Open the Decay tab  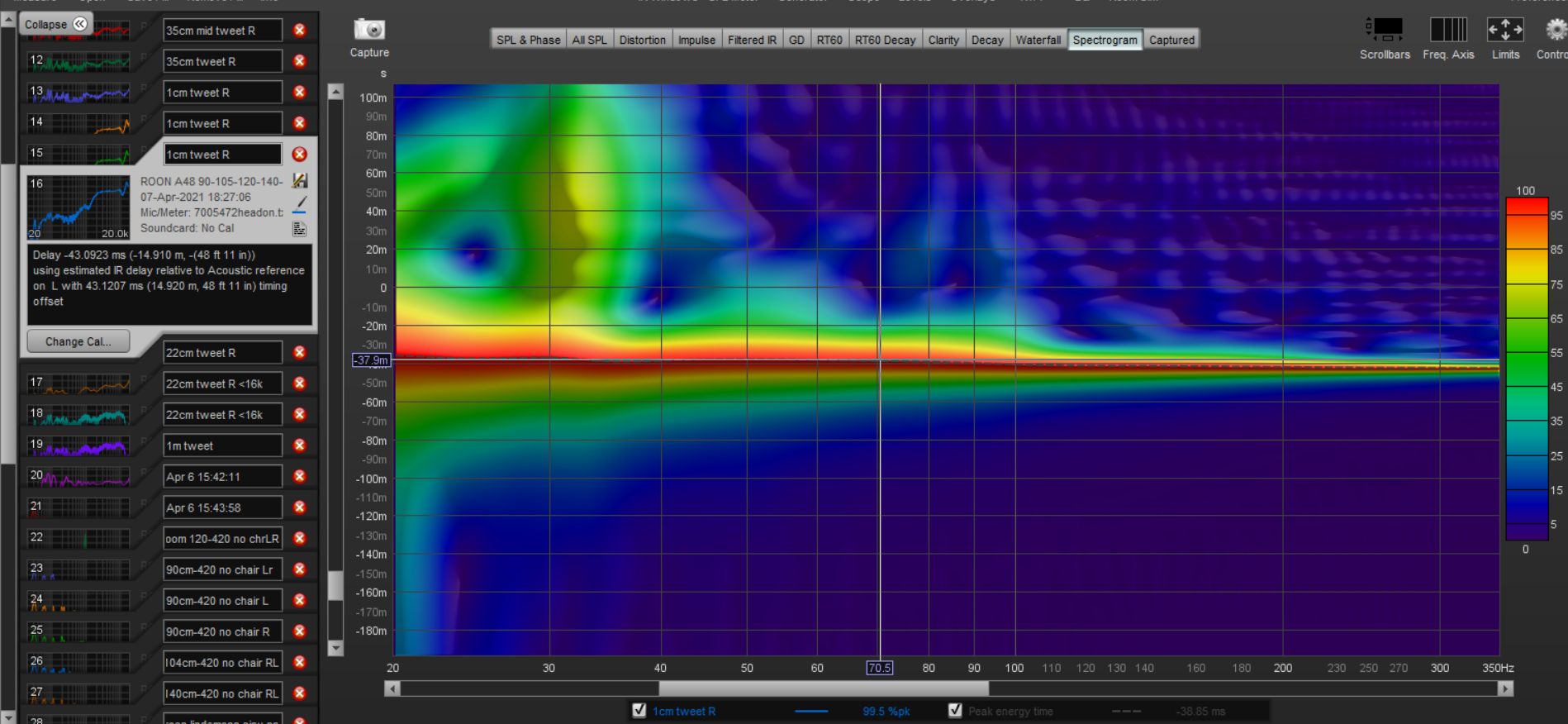987,40
